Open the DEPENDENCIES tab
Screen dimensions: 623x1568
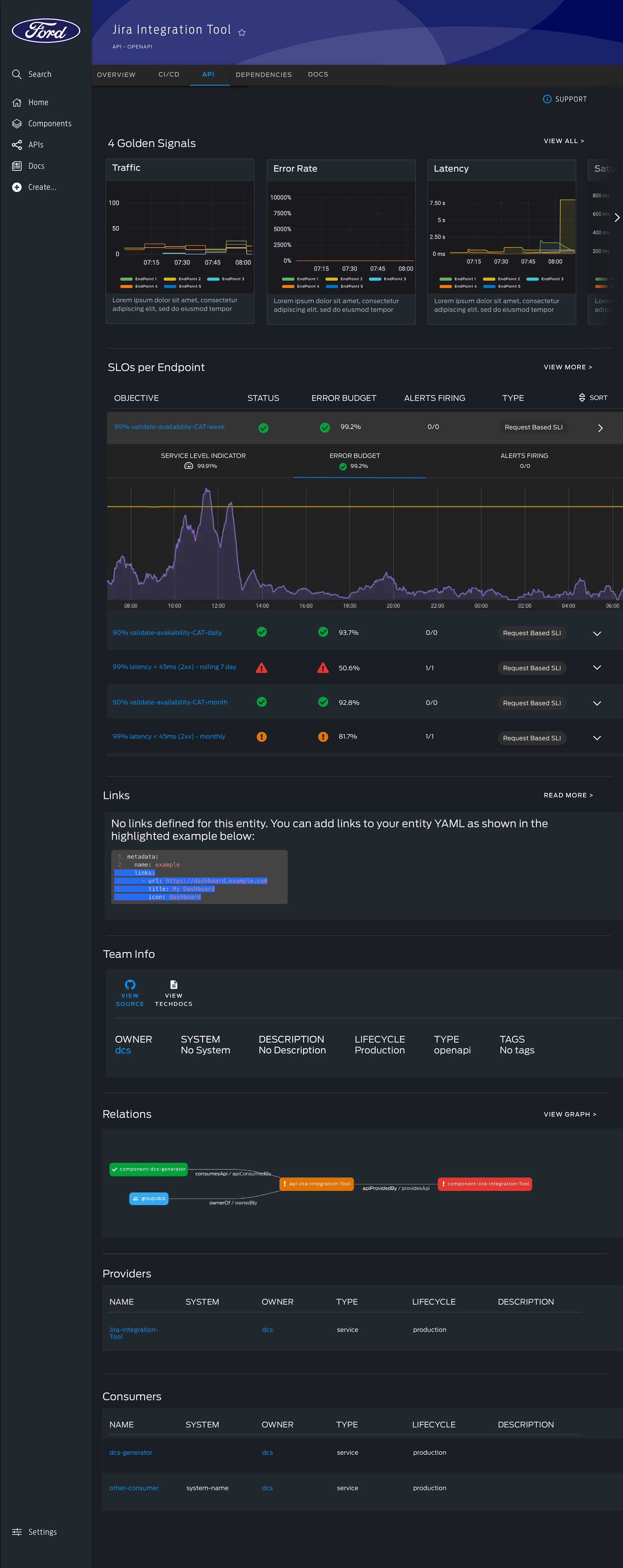click(x=264, y=75)
